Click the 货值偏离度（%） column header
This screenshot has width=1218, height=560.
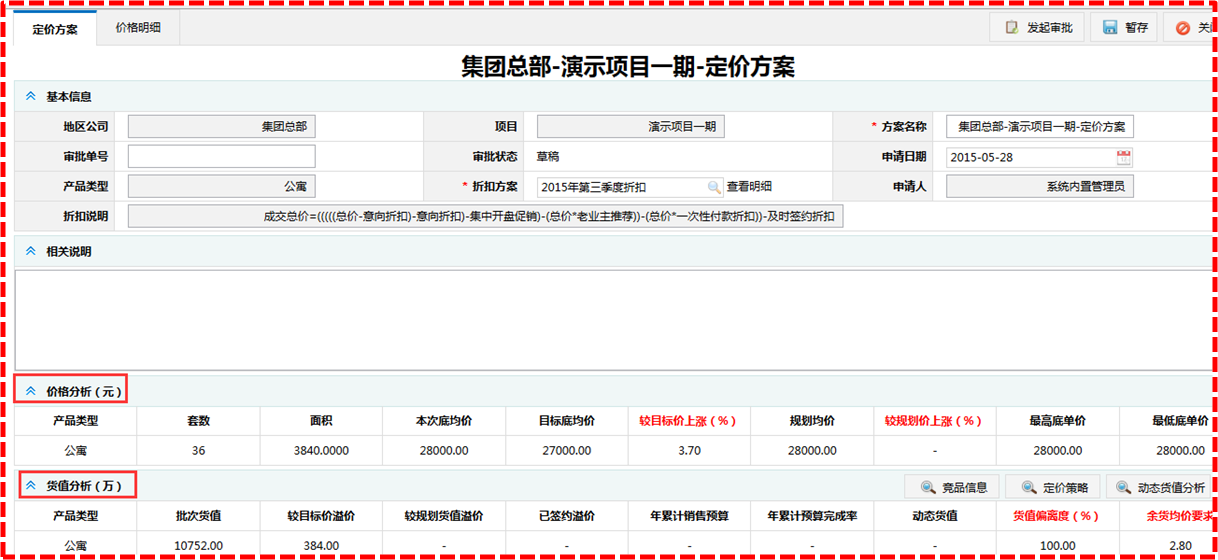[x=1056, y=516]
